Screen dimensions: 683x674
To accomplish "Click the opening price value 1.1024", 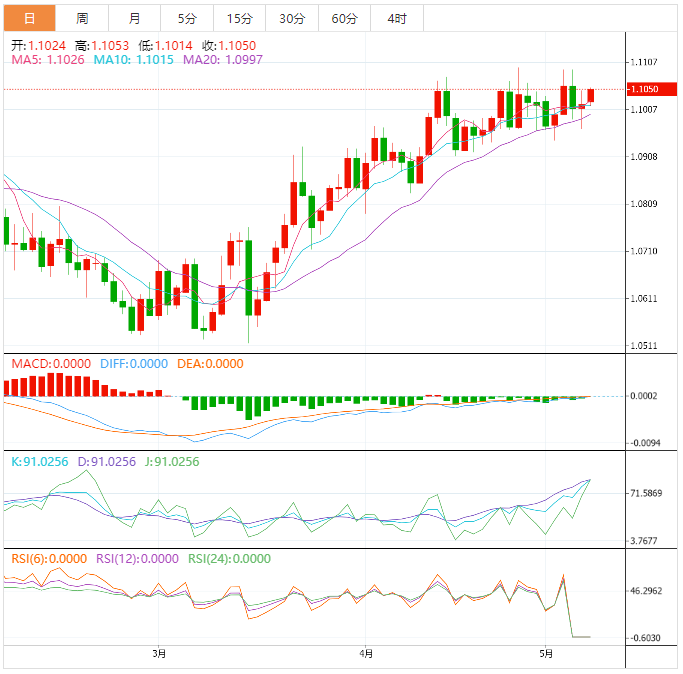I will point(47,46).
